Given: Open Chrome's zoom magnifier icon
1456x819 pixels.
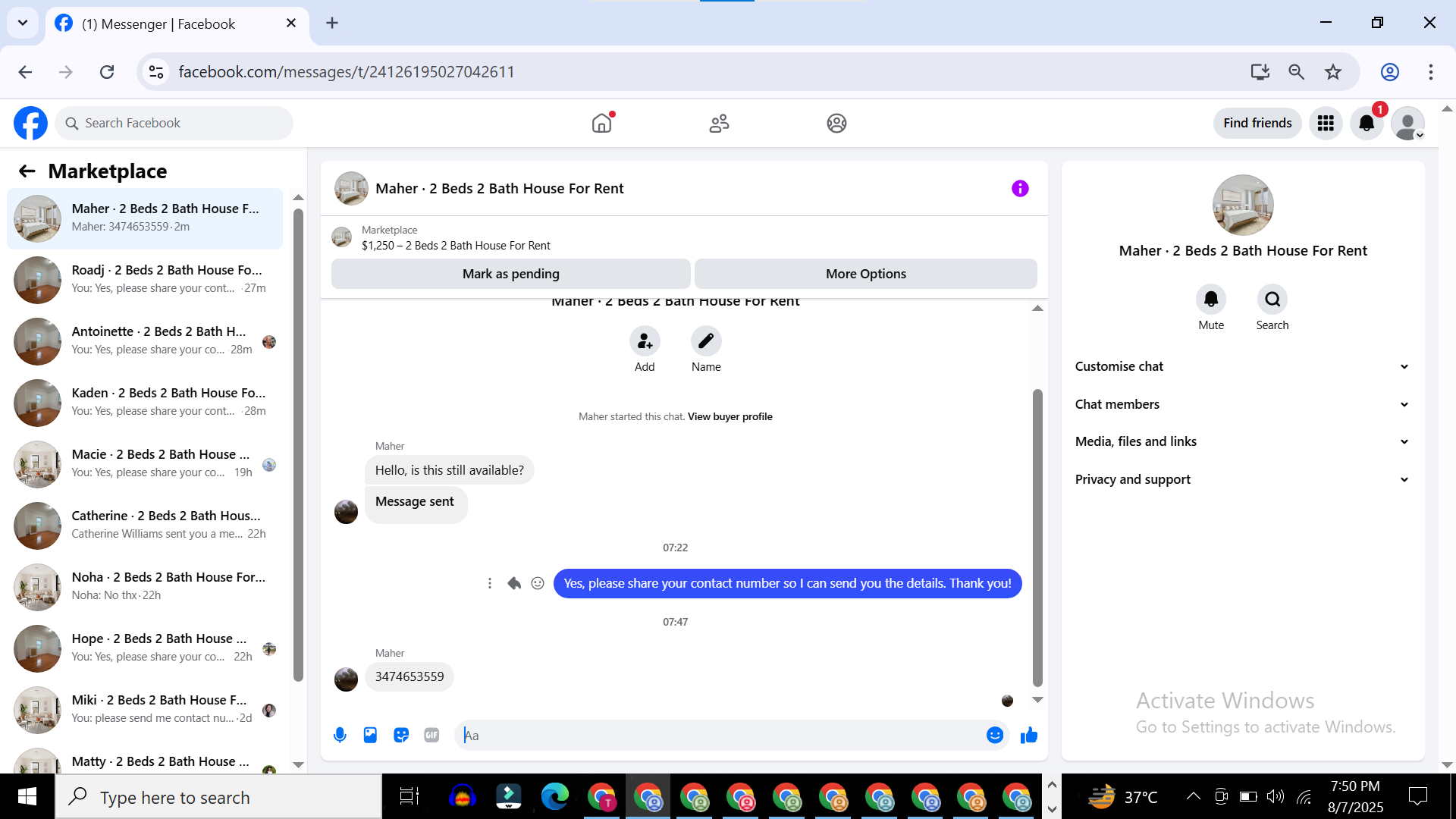Looking at the screenshot, I should (1297, 72).
